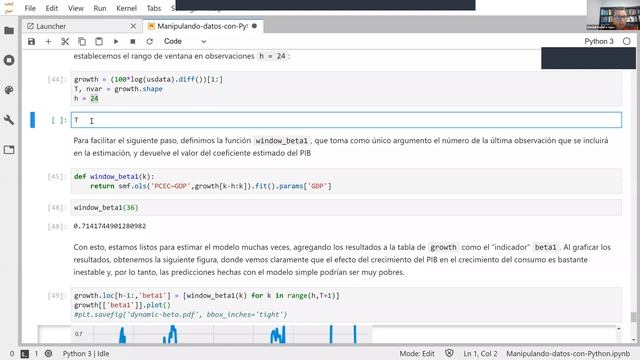Cut the selected cell with scissors icon

[x=65, y=42]
